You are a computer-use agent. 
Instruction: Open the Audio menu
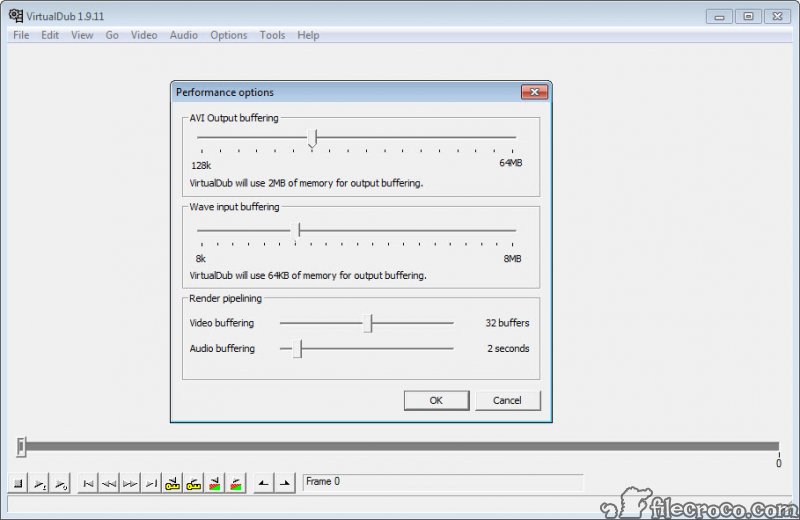(184, 35)
